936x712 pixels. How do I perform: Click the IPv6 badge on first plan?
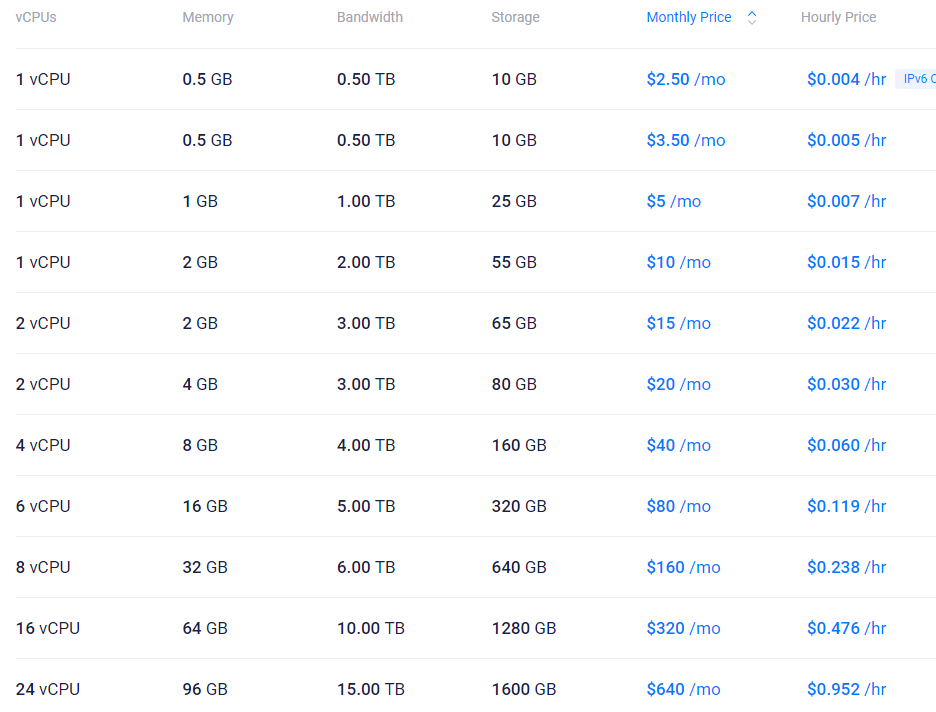[917, 79]
